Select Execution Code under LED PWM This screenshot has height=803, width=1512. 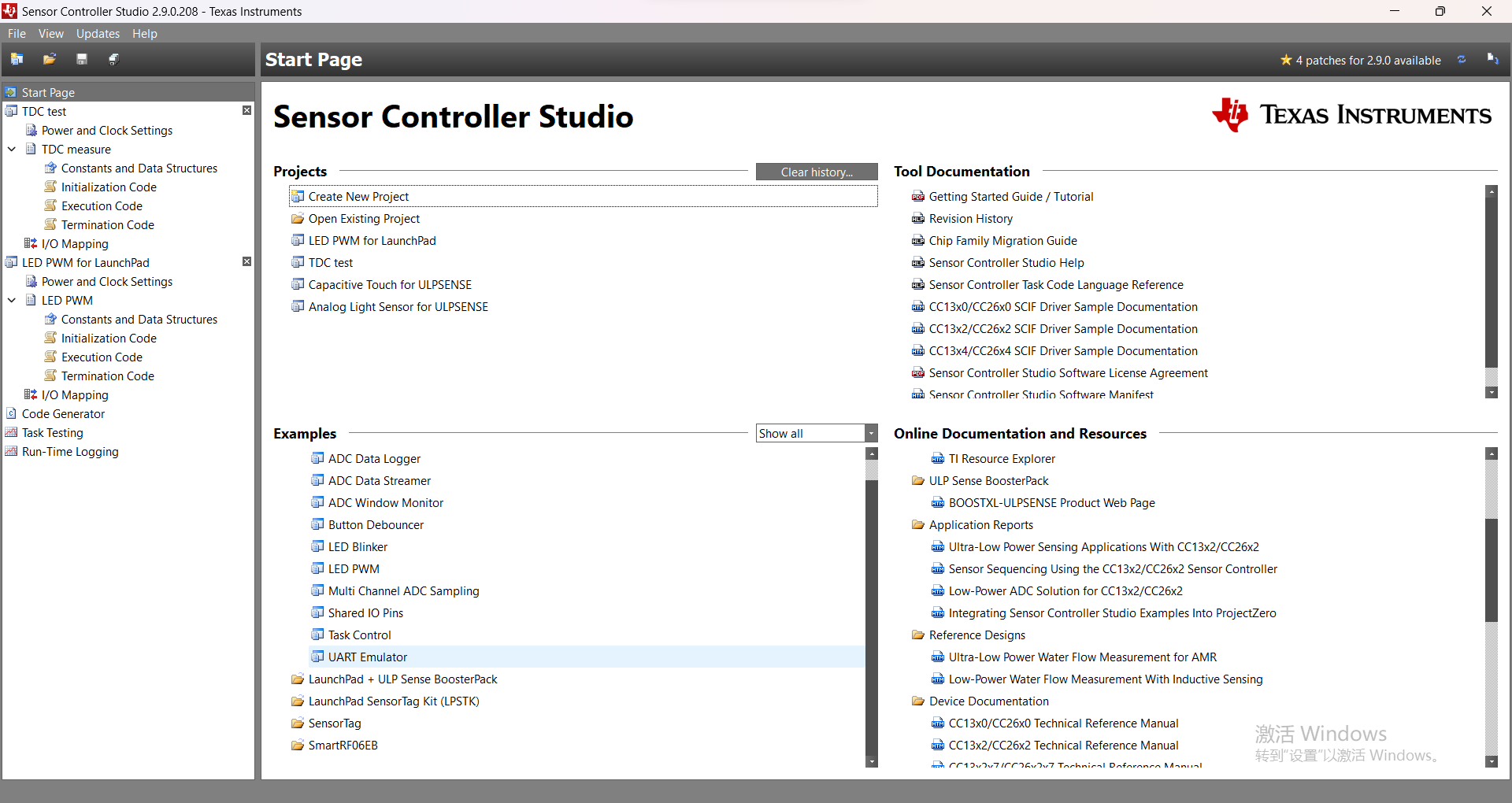tap(101, 357)
